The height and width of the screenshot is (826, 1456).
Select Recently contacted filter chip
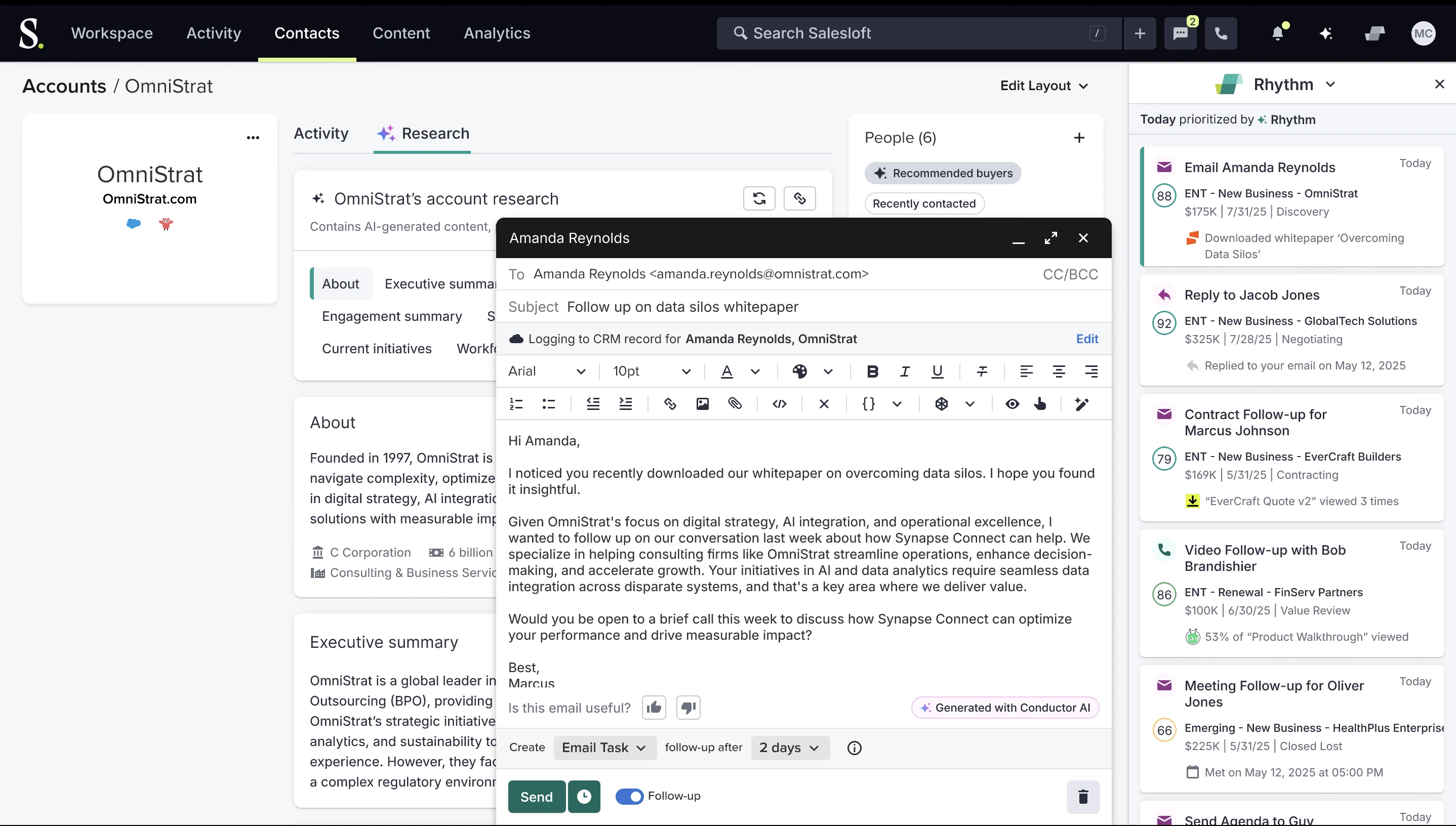point(924,203)
